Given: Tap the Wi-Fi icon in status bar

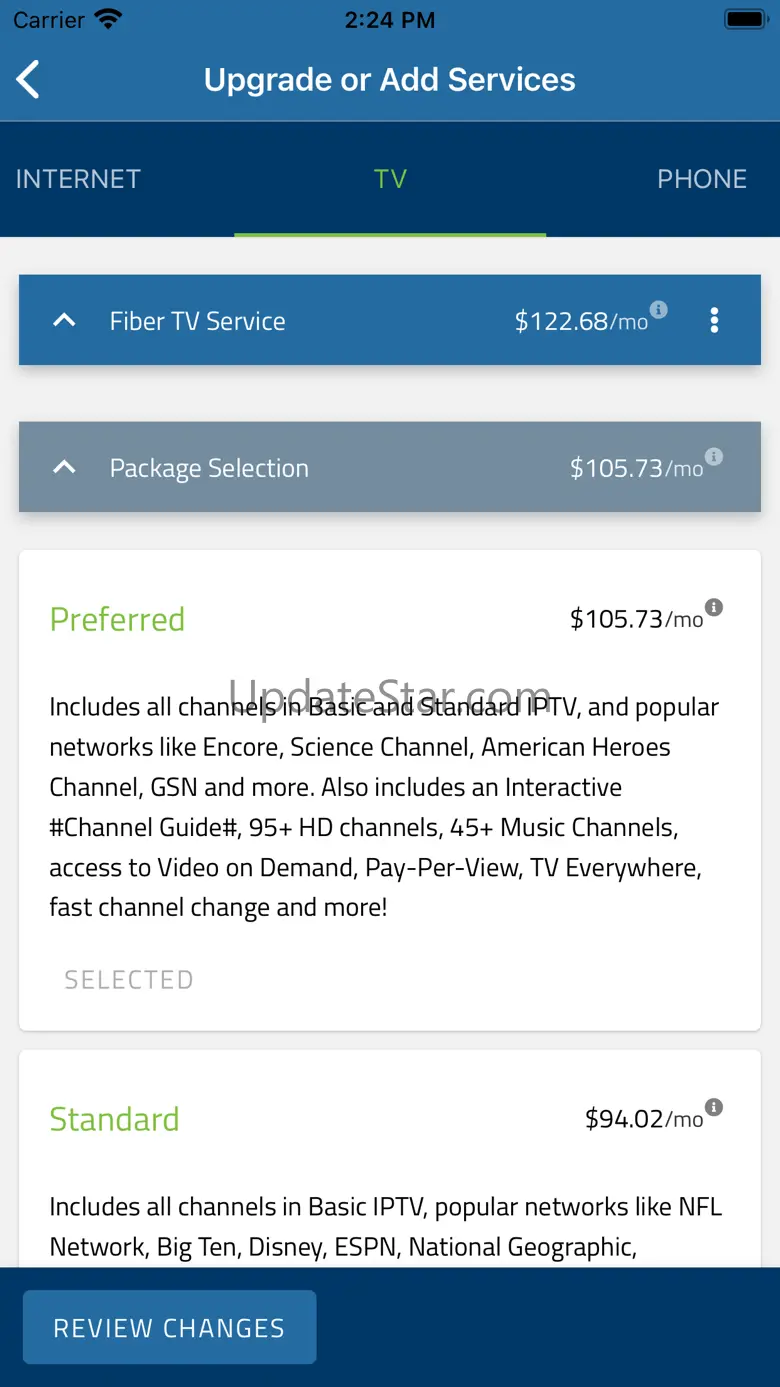Looking at the screenshot, I should point(107,19).
